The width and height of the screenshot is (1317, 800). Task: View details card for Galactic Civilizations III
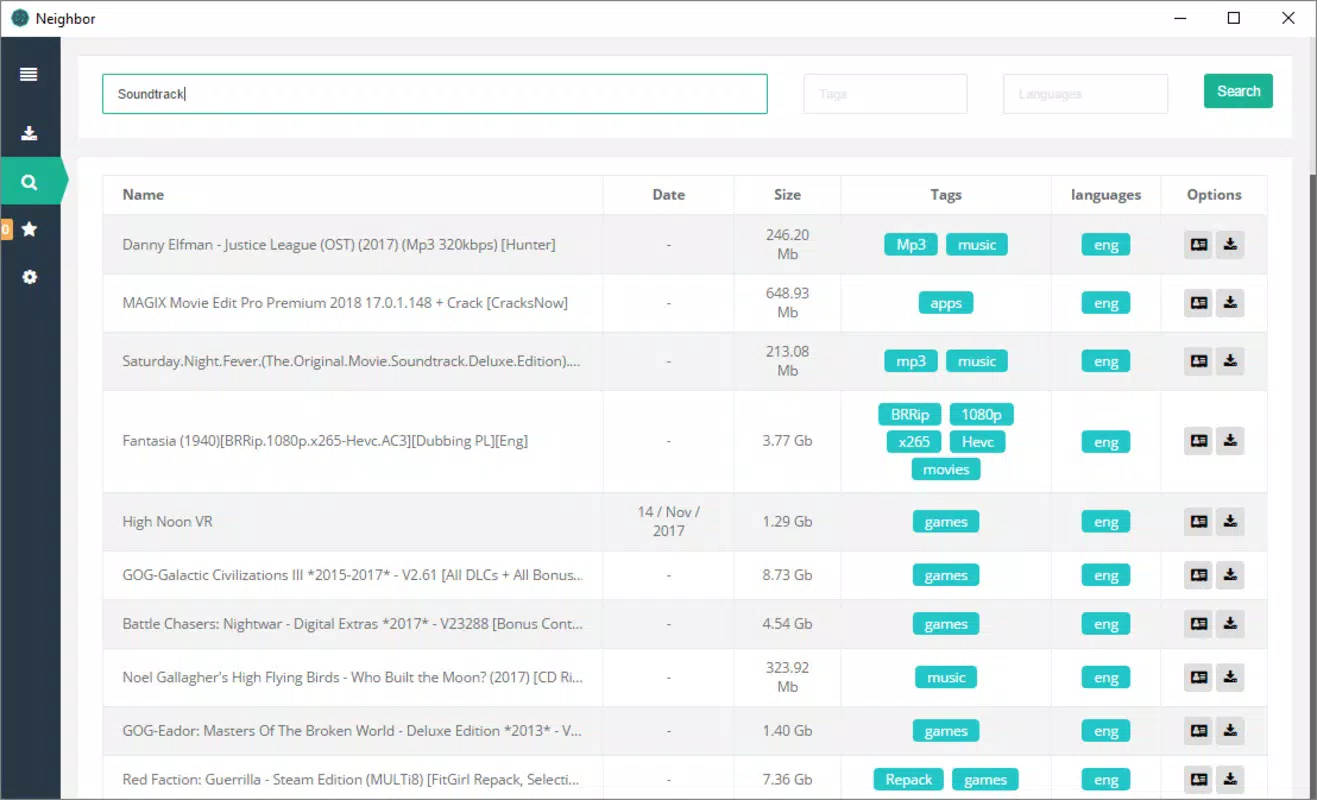[1198, 575]
